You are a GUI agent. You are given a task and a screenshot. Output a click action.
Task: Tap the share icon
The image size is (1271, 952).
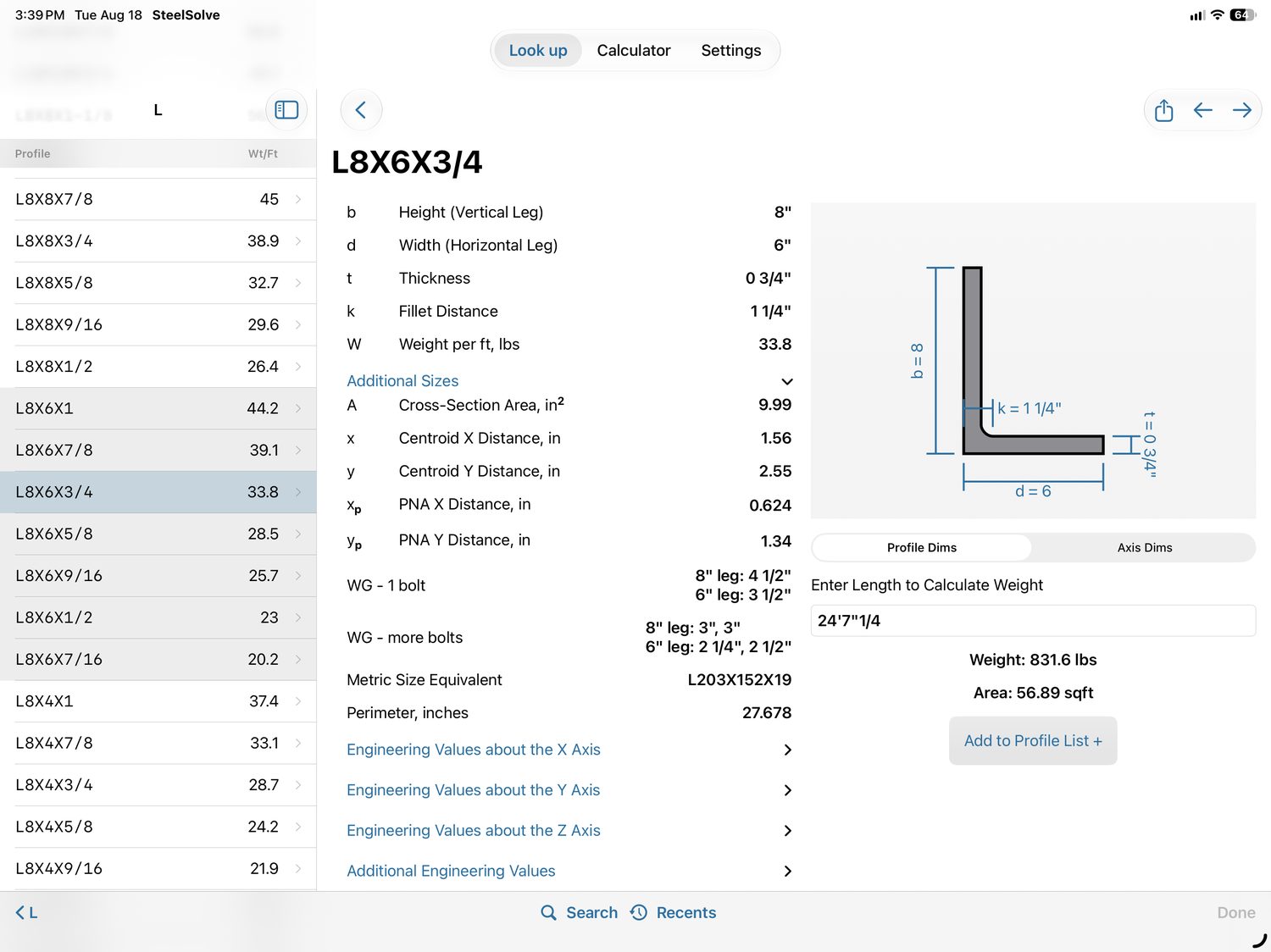click(1164, 110)
